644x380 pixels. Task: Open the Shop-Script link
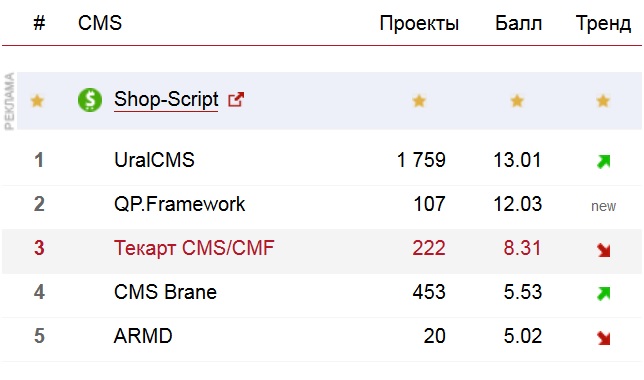pyautogui.click(x=166, y=99)
